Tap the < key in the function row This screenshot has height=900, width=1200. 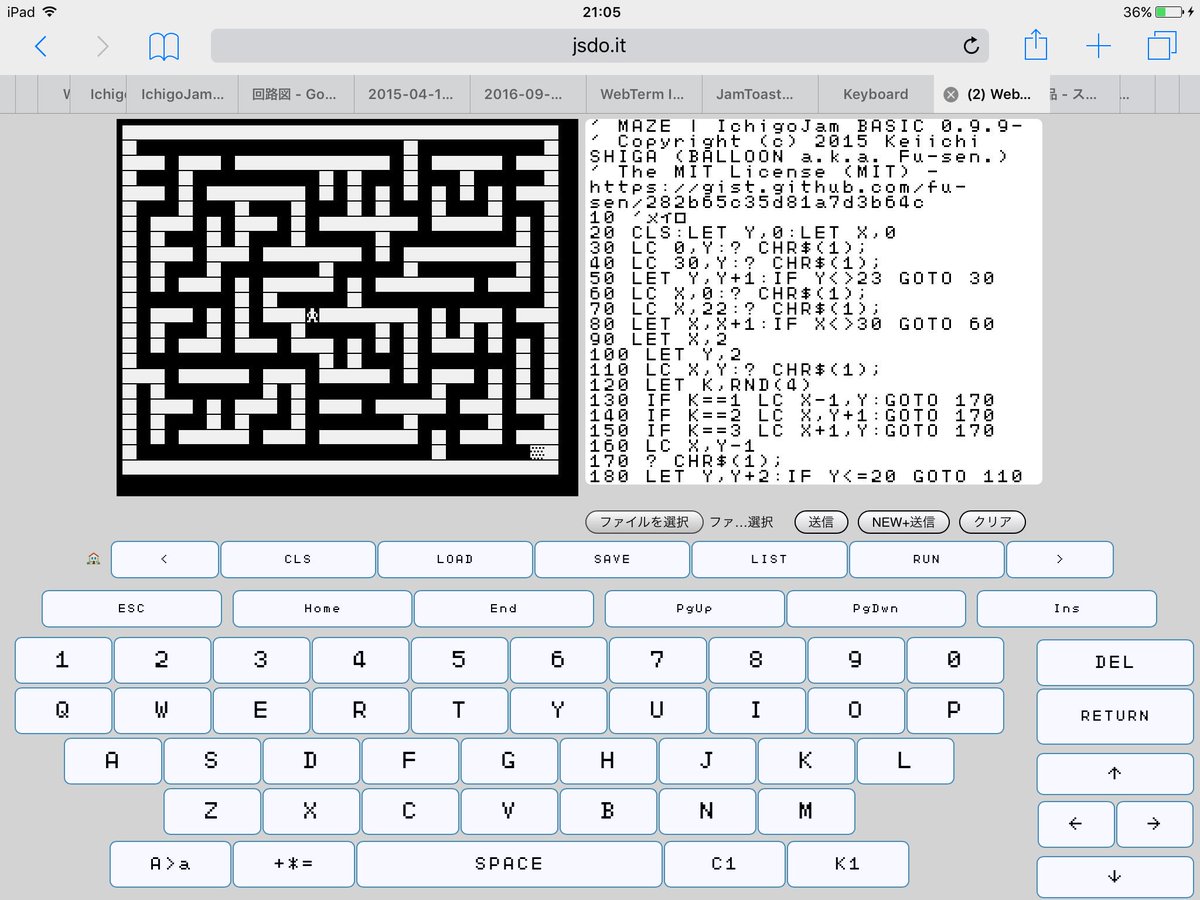pos(164,559)
